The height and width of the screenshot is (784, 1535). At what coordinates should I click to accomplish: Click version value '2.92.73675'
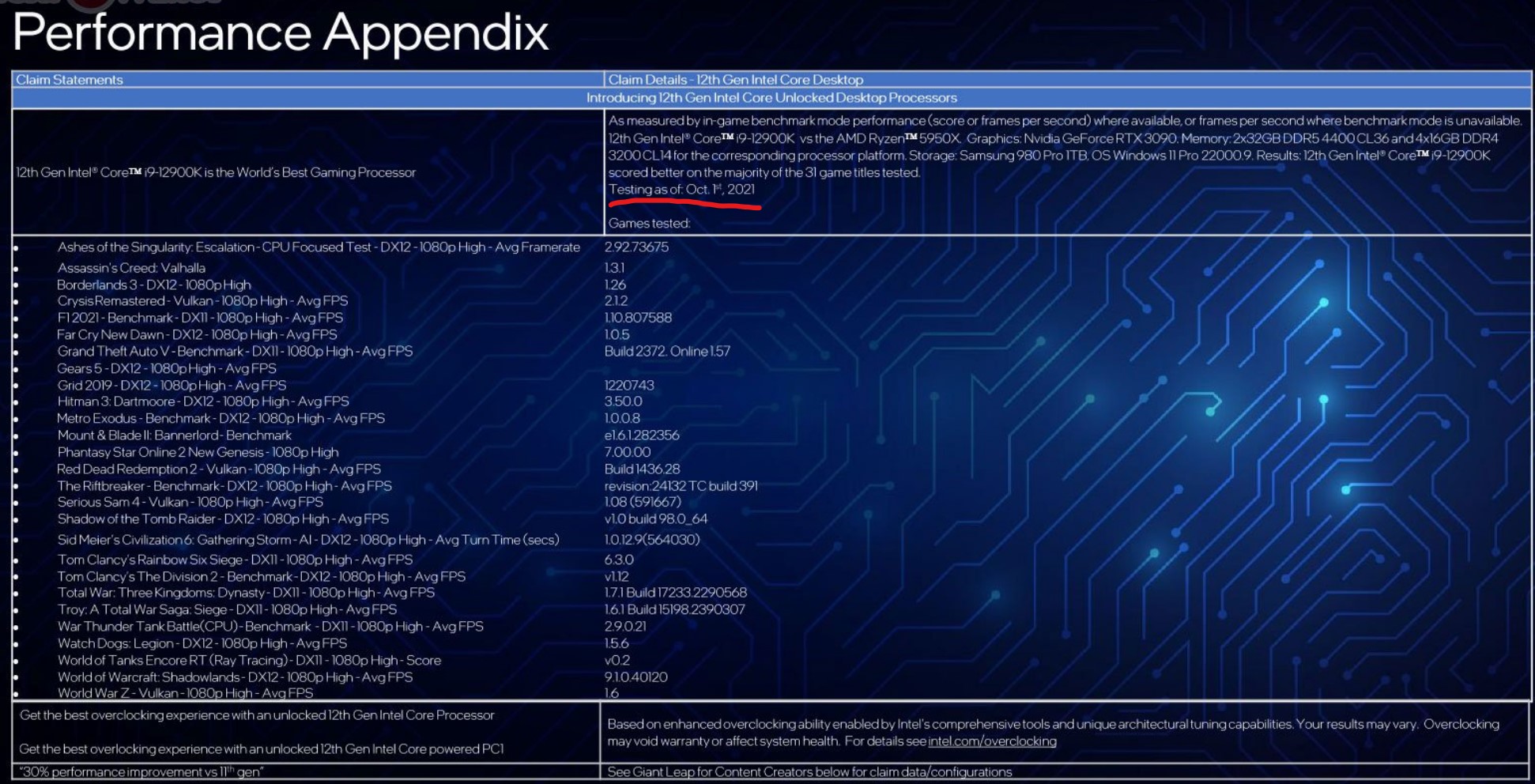tap(636, 247)
